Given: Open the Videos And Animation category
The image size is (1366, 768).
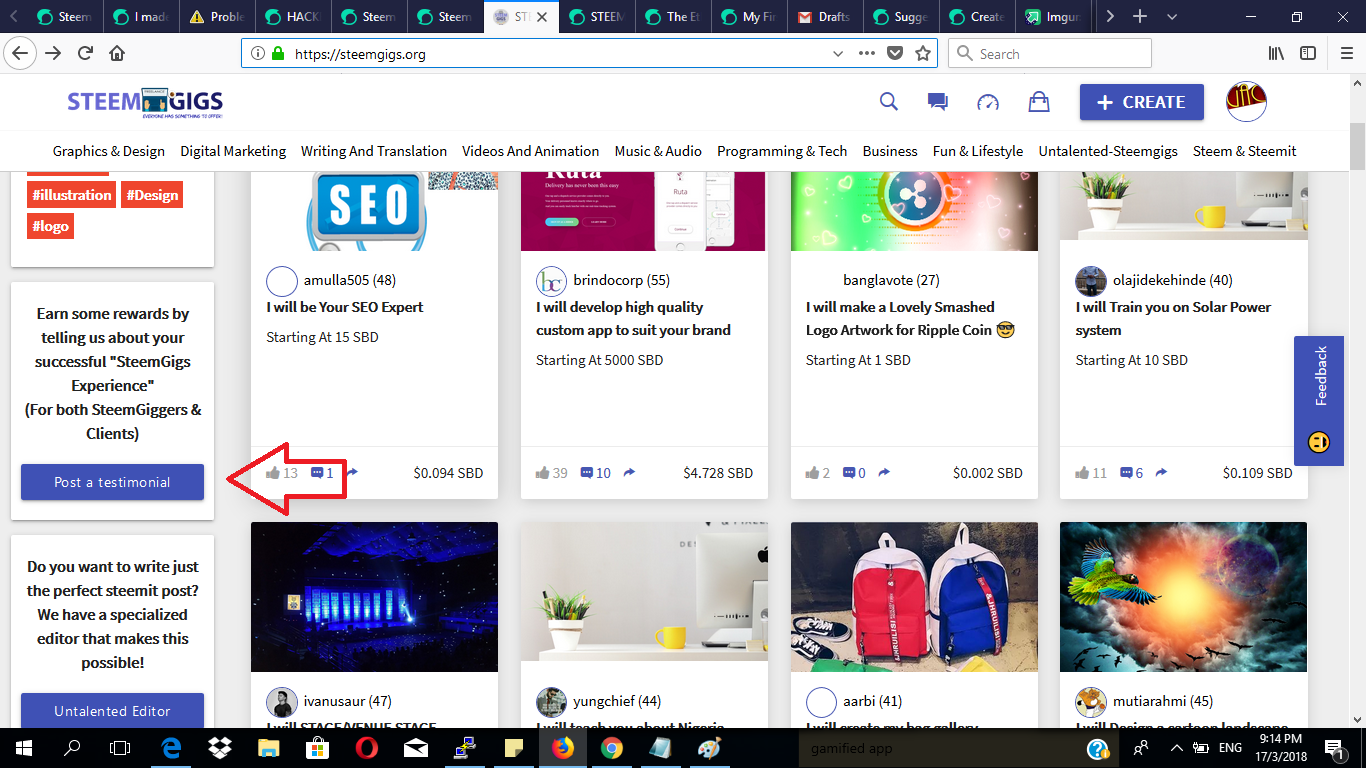Looking at the screenshot, I should 530,151.
